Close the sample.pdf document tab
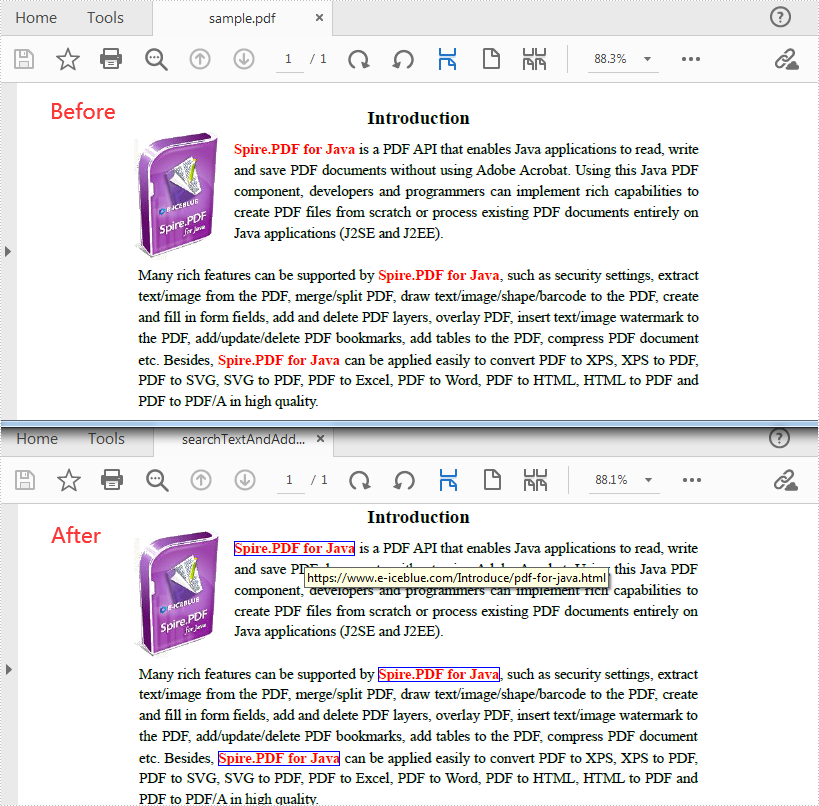819x806 pixels. pos(320,18)
